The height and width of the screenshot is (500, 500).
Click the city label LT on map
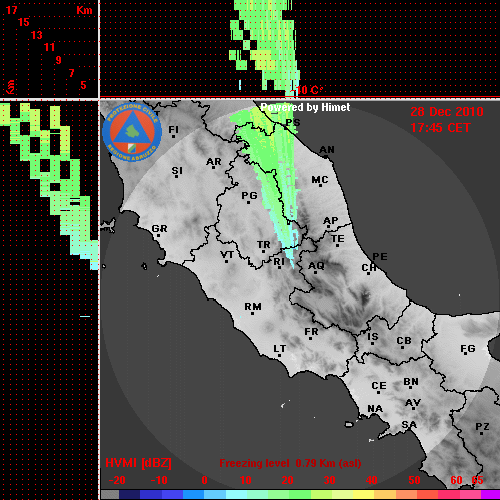[x=279, y=349]
